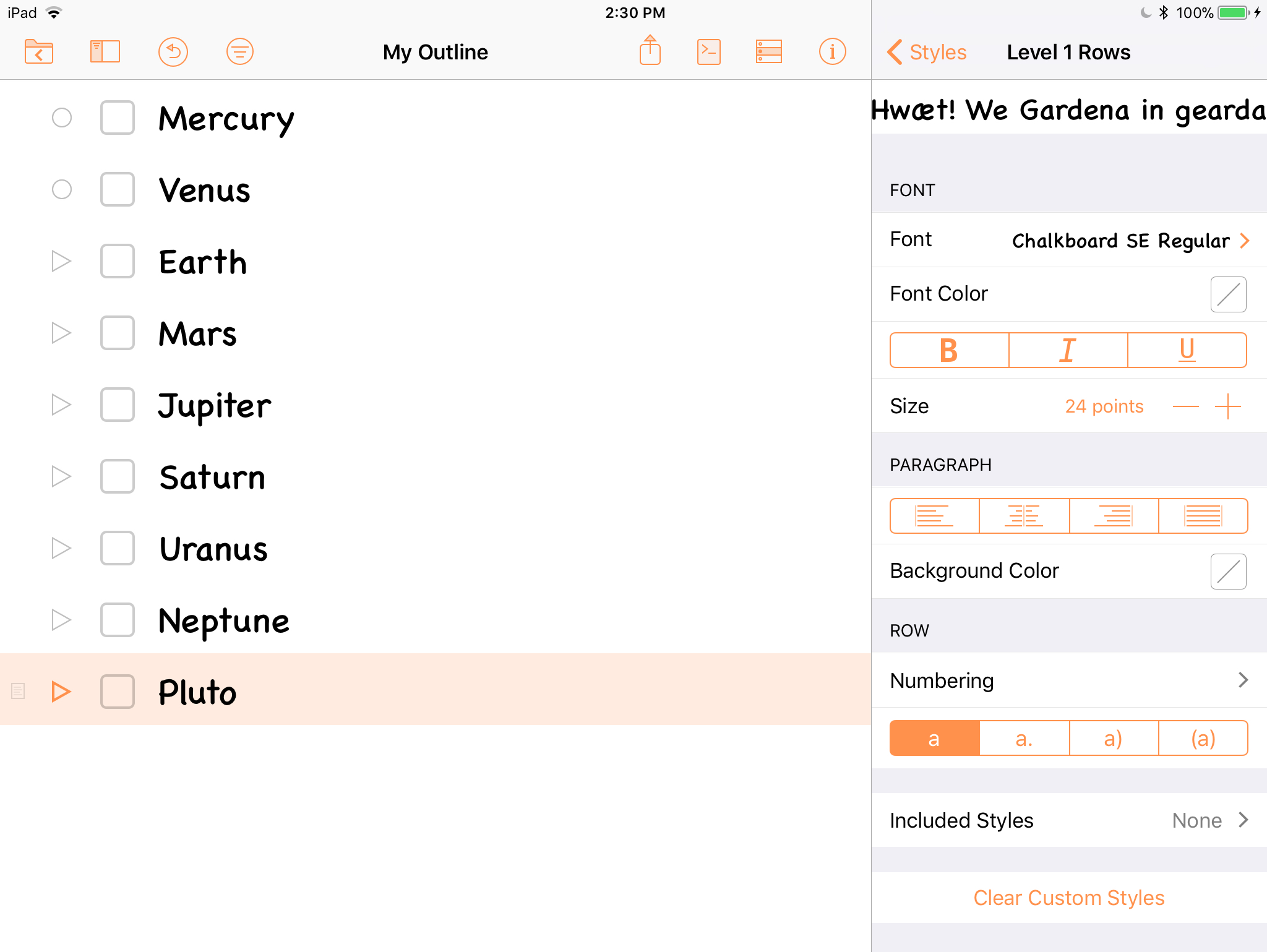The height and width of the screenshot is (952, 1267).
Task: Choose center paragraph alignment
Action: (x=1024, y=516)
